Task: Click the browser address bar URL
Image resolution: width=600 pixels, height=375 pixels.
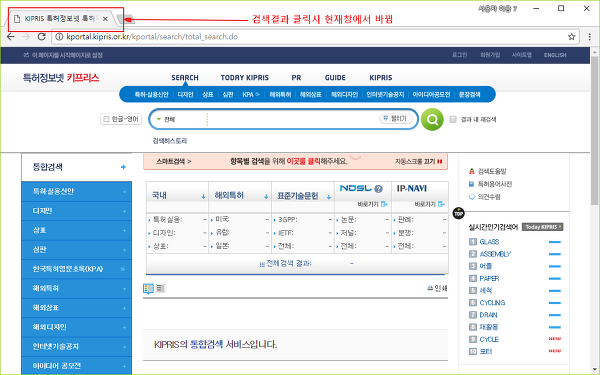Action: 152,37
